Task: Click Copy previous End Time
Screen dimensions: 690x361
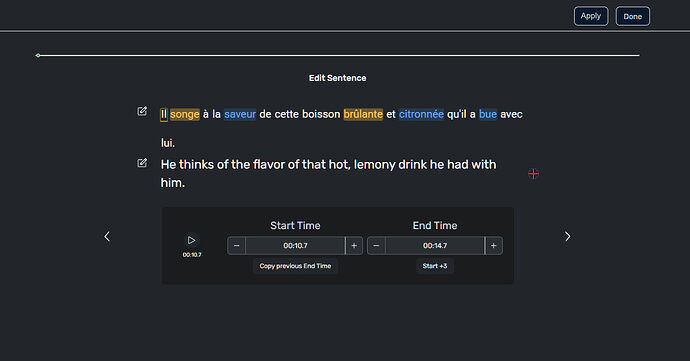Action: point(295,266)
